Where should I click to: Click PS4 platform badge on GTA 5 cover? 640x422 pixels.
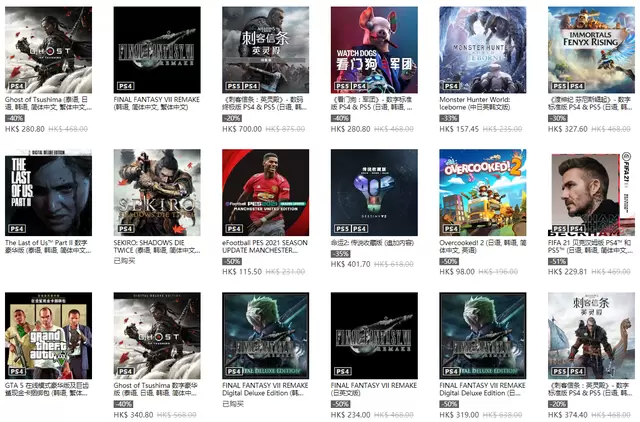[17, 371]
